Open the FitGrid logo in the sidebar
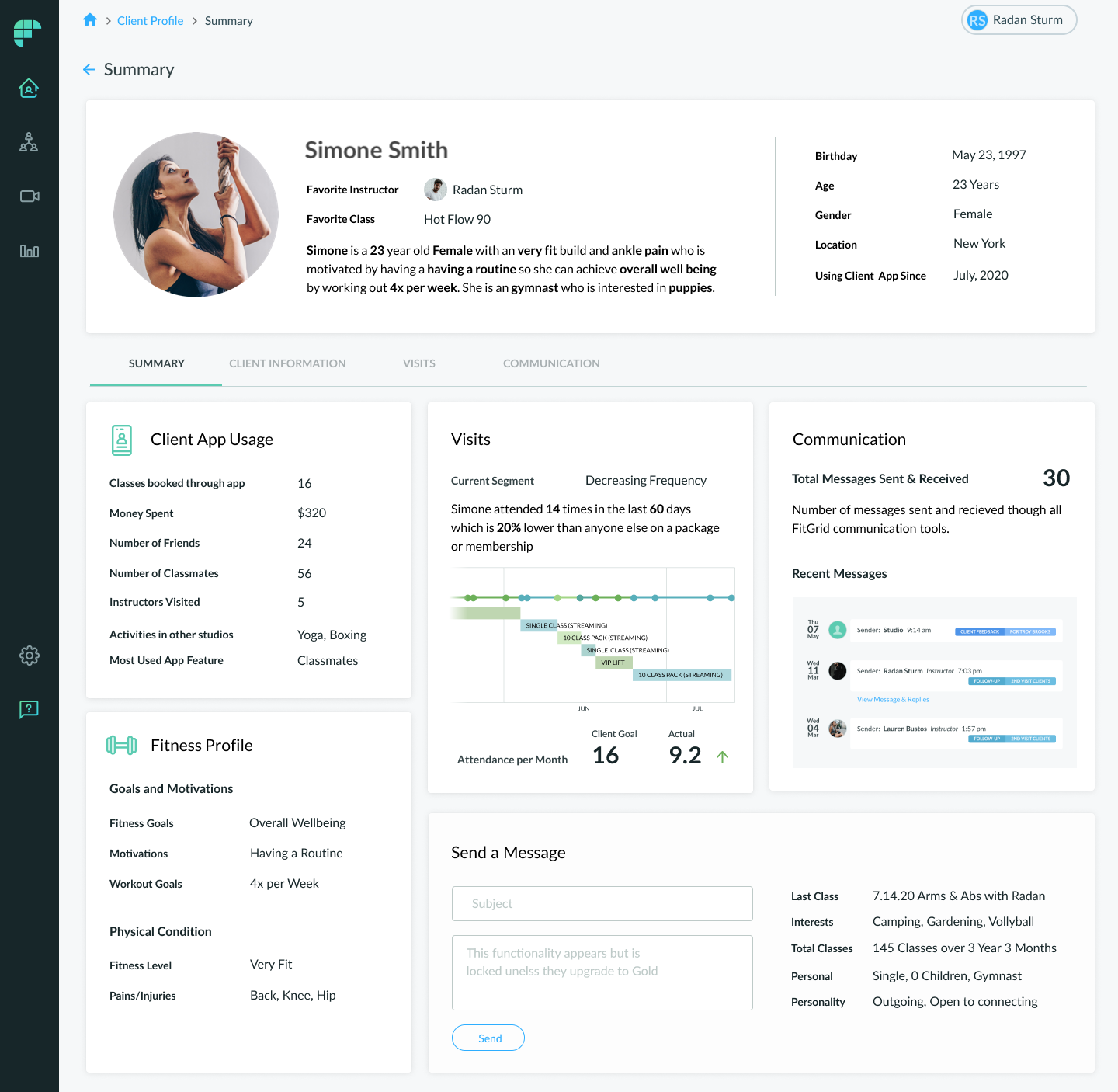 (x=29, y=32)
